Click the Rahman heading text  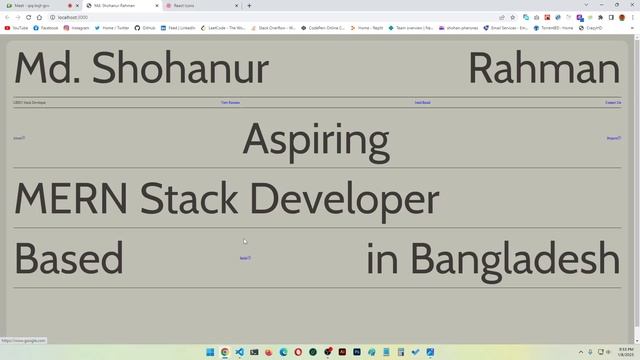pyautogui.click(x=544, y=68)
